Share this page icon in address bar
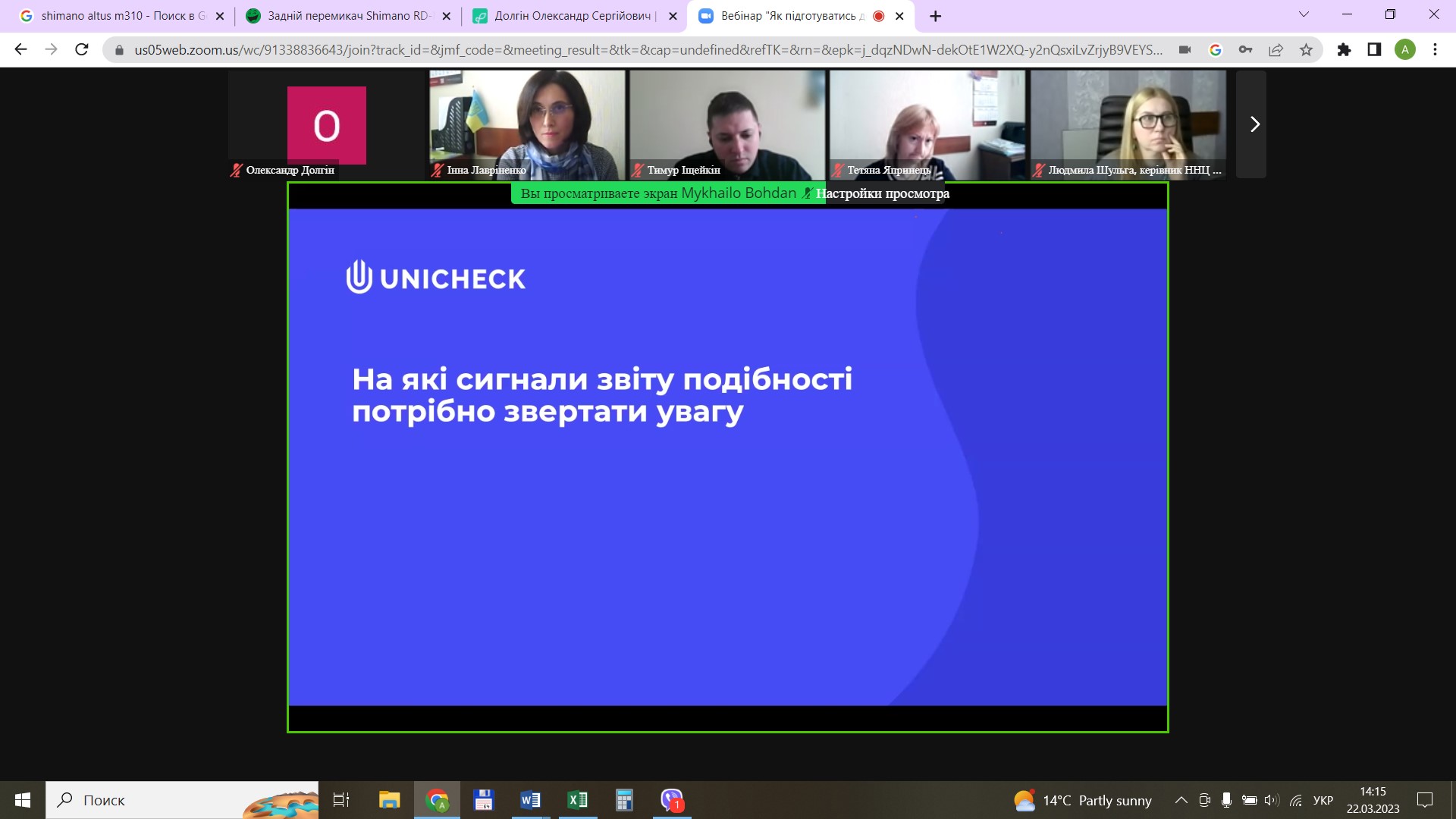The width and height of the screenshot is (1456, 819). point(1276,50)
